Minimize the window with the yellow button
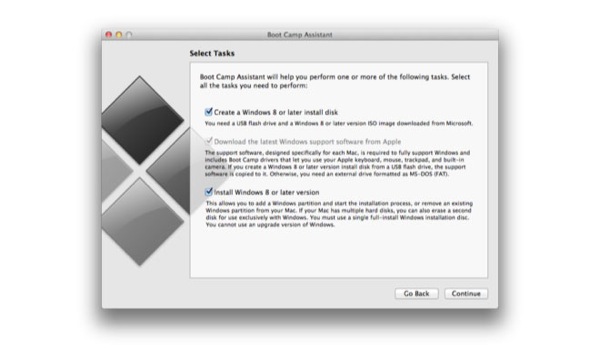This screenshot has width=600, height=360. [119, 35]
